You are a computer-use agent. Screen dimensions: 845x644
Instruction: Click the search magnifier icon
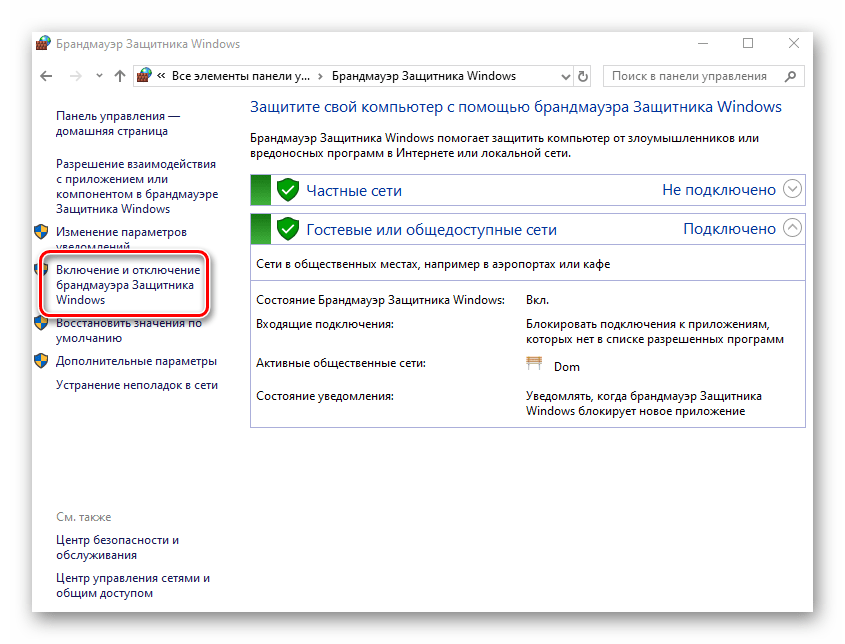point(790,76)
